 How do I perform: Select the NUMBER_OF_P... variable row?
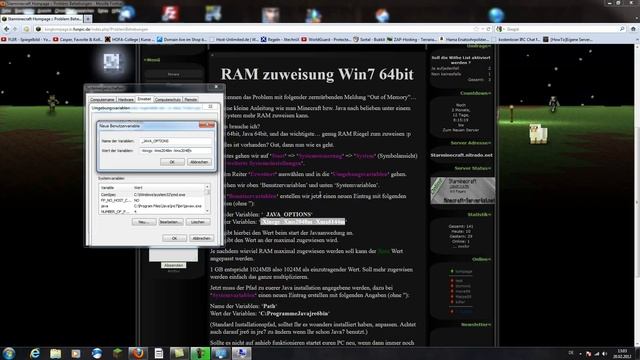click(152, 211)
